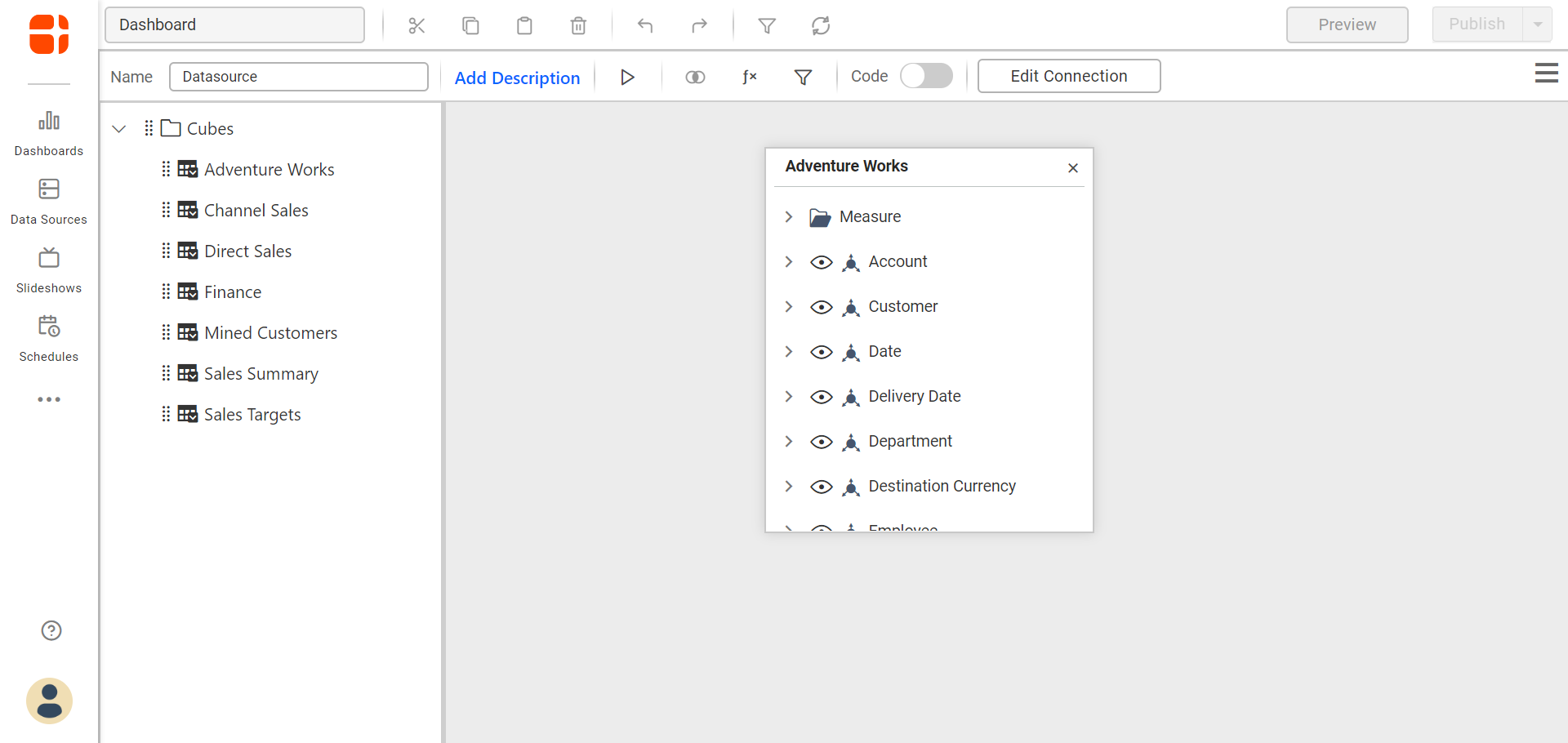Toggle visibility of Department dimension
The image size is (1568, 743).
tap(821, 442)
